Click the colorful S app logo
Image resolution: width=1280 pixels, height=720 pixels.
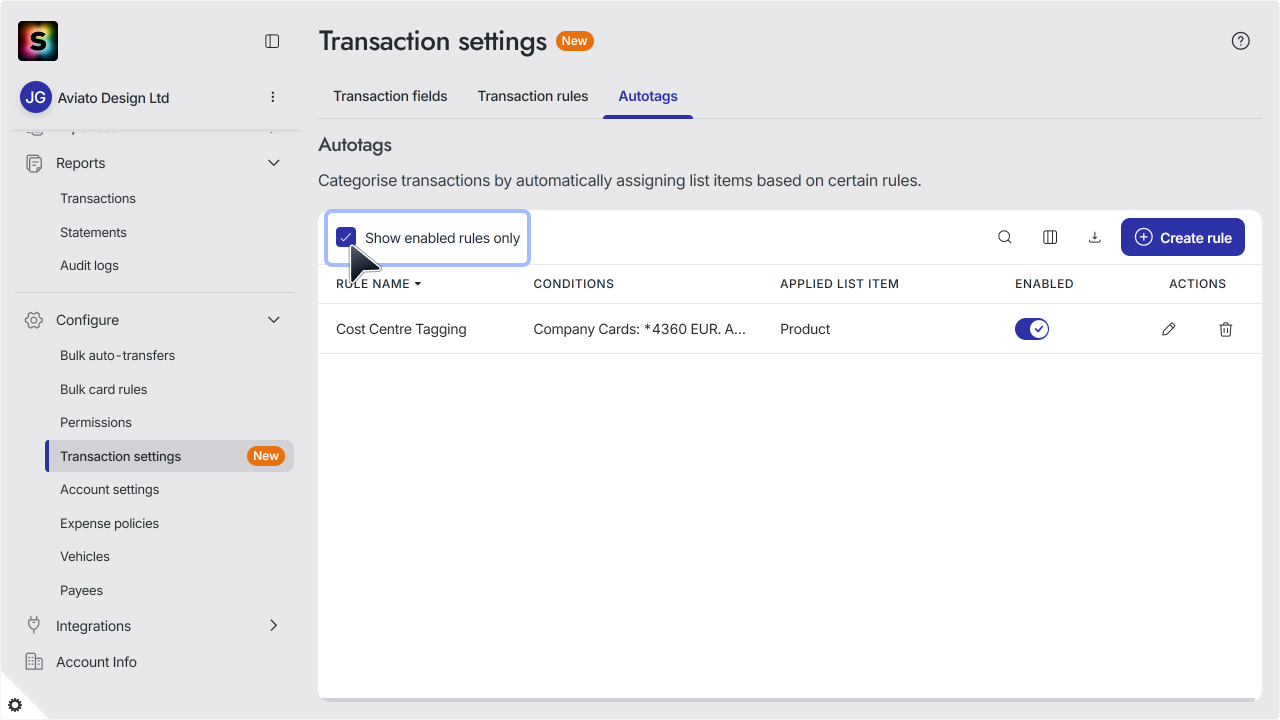click(38, 41)
